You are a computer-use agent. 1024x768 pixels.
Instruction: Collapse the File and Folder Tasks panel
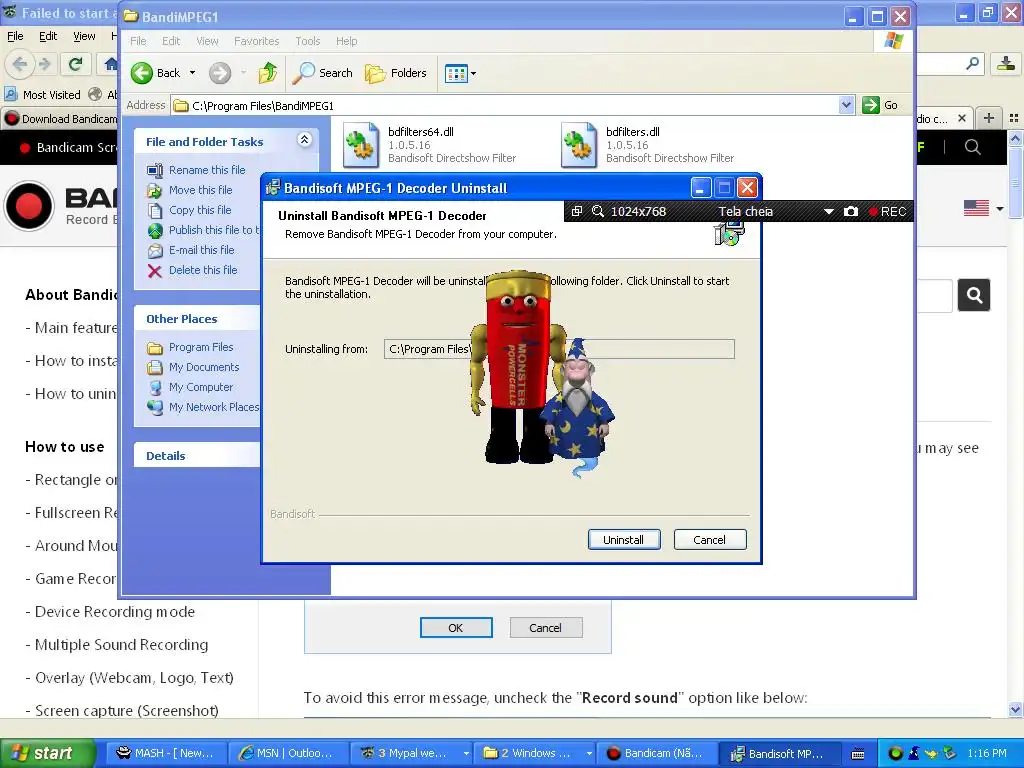[x=304, y=140]
